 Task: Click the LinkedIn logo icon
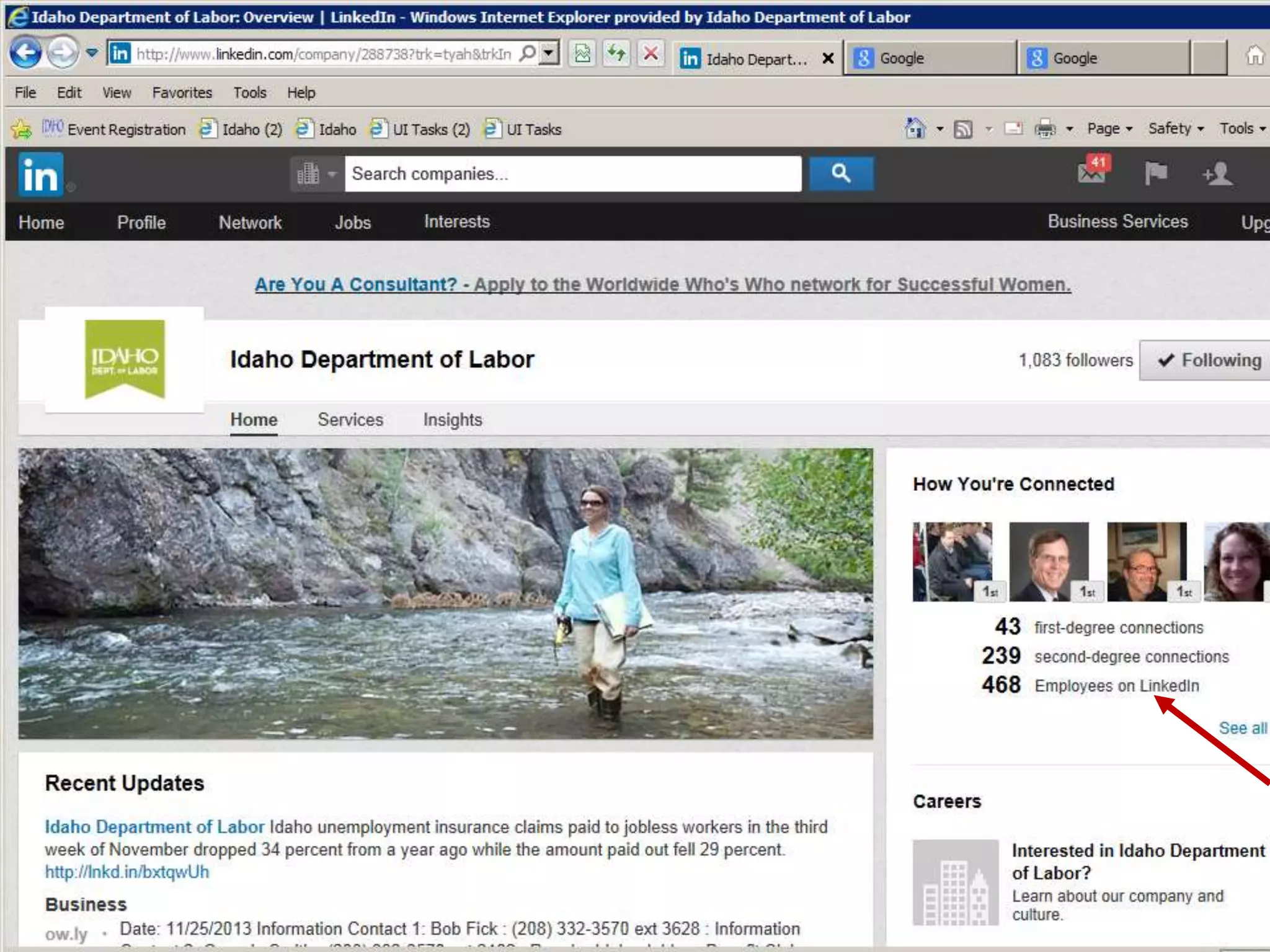(x=41, y=175)
